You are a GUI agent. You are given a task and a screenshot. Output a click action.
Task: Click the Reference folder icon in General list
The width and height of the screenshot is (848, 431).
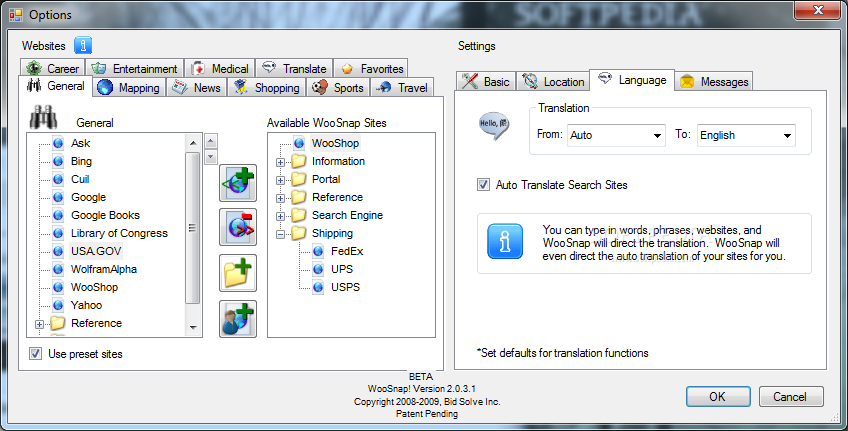[58, 323]
